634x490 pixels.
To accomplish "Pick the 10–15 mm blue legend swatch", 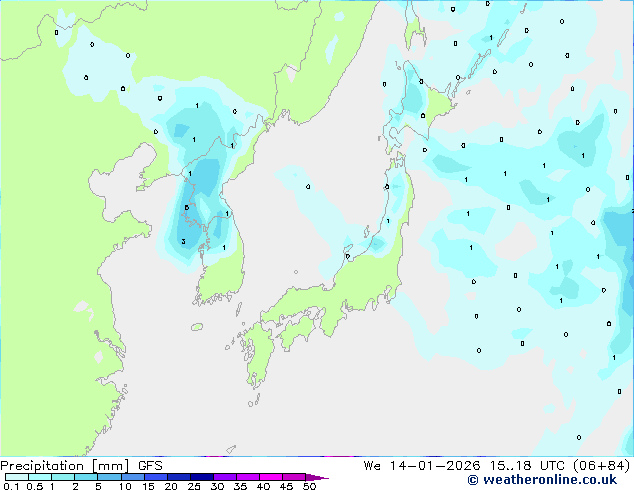I will (x=132, y=477).
